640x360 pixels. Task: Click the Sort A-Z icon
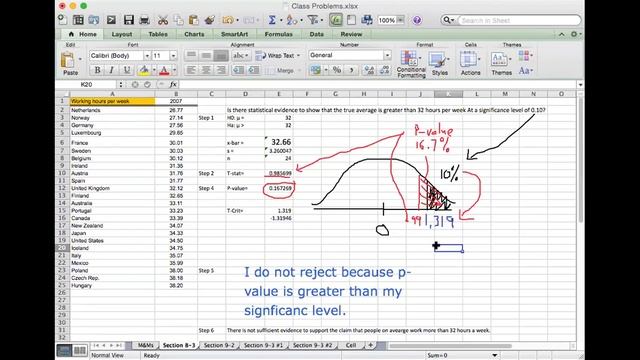291,20
